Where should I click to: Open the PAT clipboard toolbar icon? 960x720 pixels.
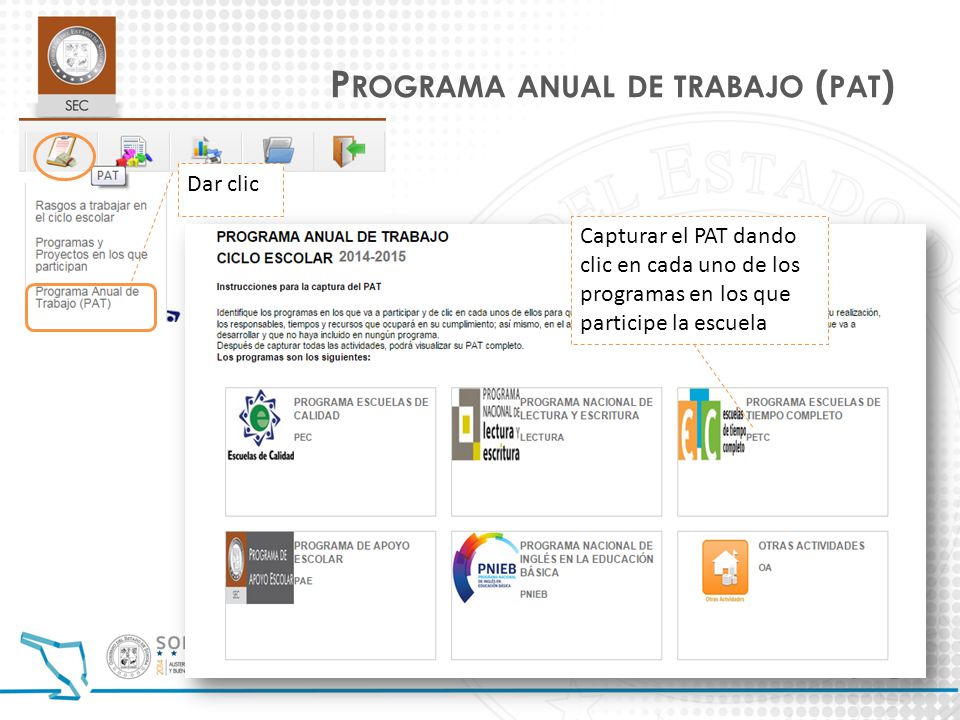63,152
